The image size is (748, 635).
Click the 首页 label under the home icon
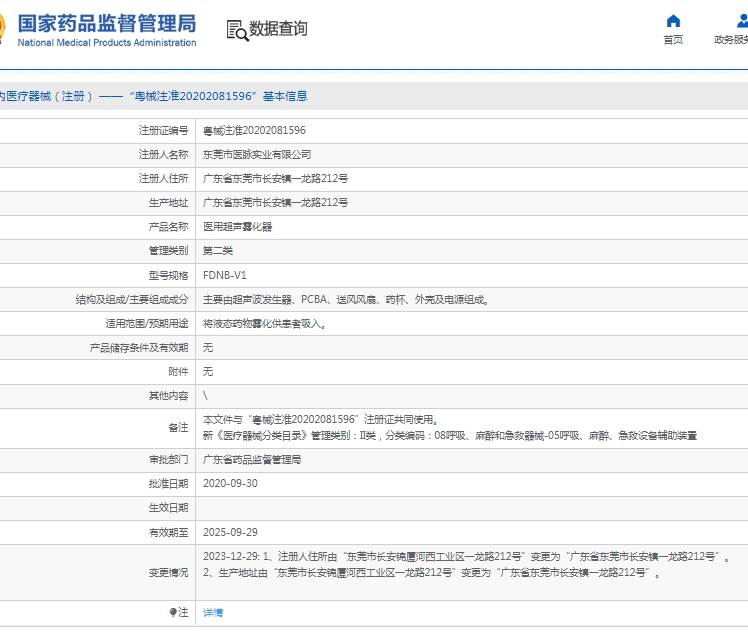(673, 40)
